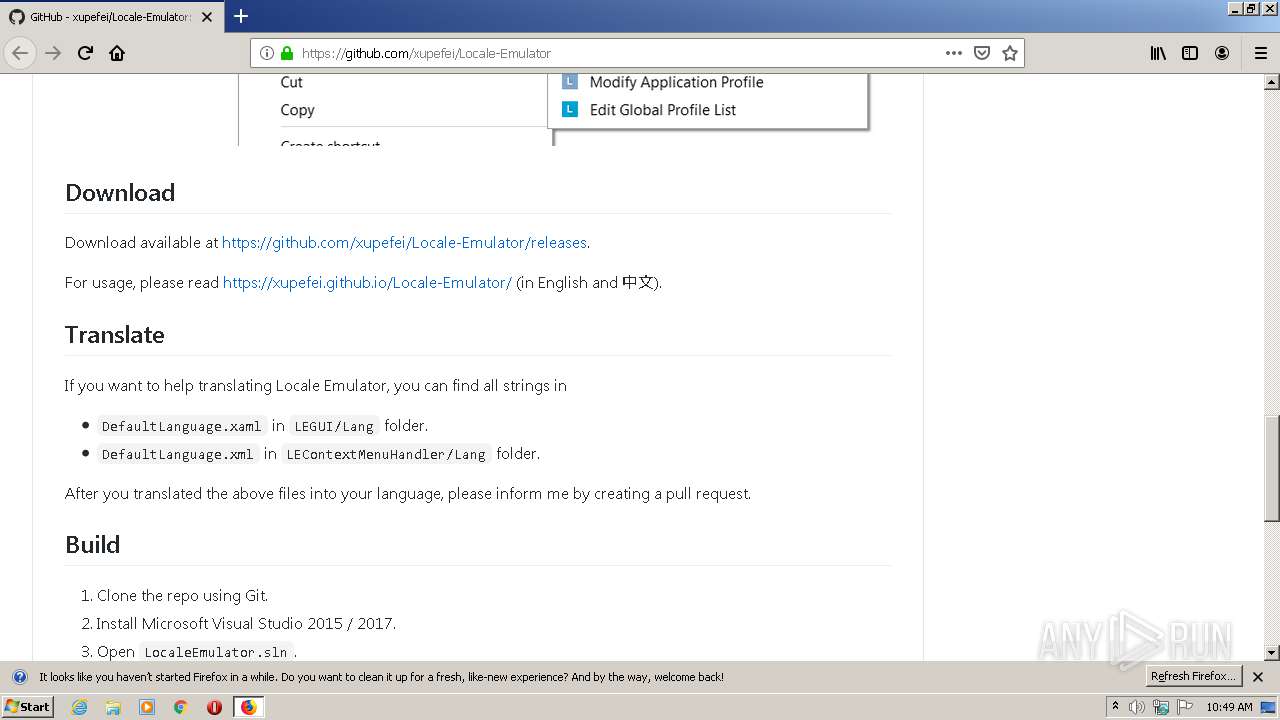Screen dimensions: 1280x720
Task: Click the Translate heading
Action: click(x=115, y=334)
